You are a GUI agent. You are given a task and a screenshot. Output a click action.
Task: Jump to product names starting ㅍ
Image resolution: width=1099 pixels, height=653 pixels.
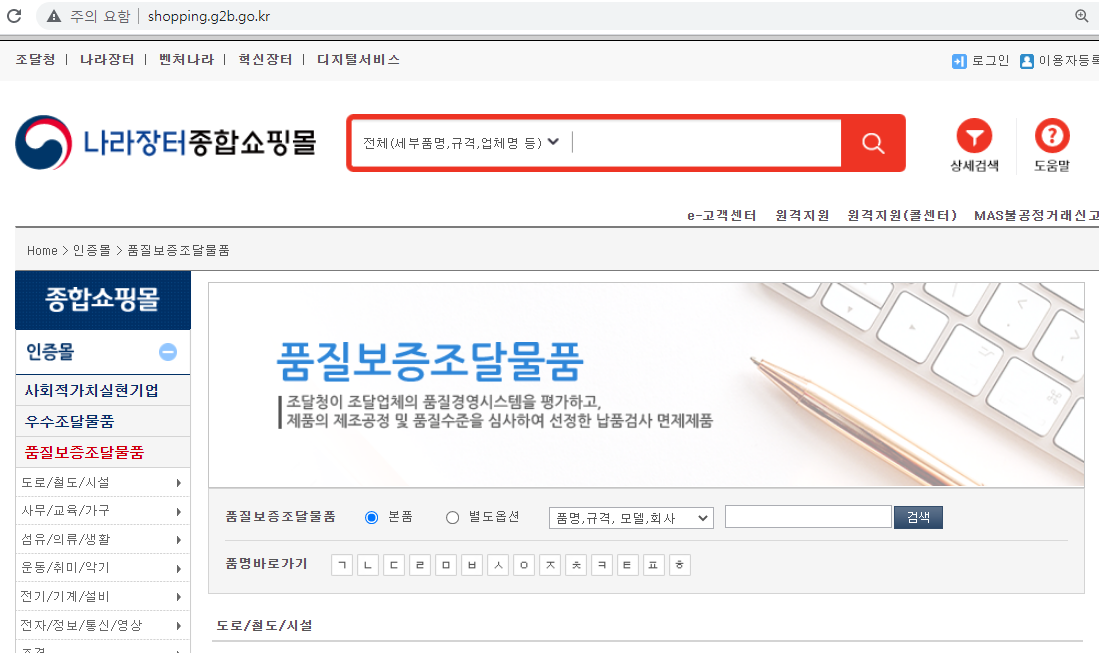[654, 565]
